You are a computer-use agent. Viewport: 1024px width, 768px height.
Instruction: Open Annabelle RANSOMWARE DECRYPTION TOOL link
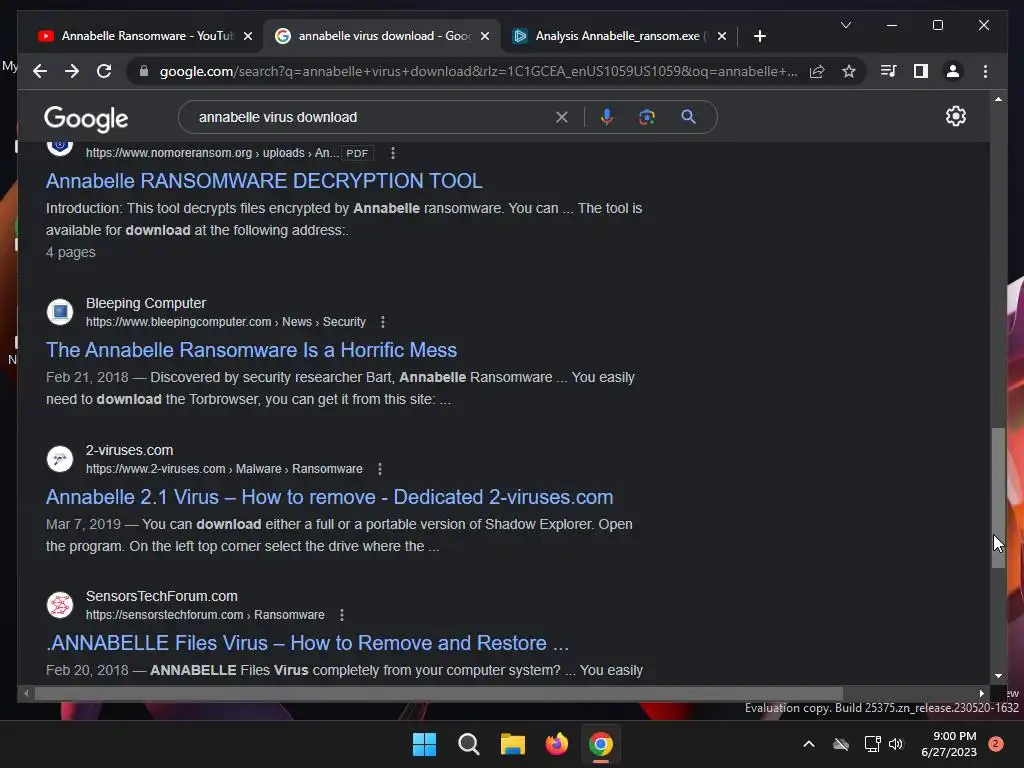point(264,181)
